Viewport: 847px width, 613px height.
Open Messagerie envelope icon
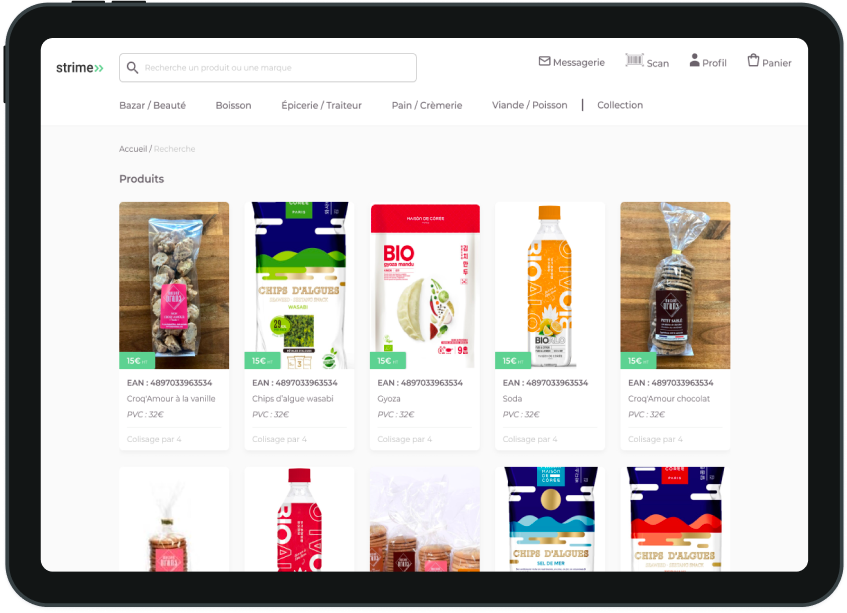pos(544,61)
